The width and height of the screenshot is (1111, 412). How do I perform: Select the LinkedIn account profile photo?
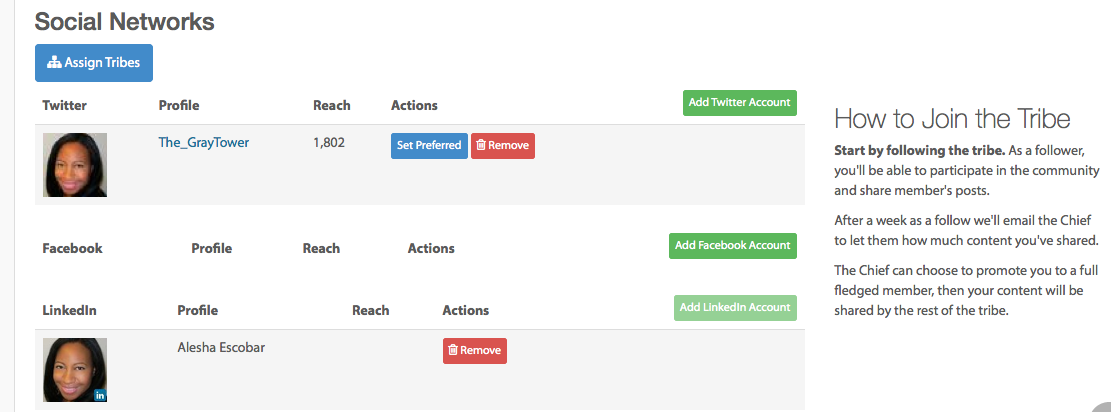click(75, 370)
